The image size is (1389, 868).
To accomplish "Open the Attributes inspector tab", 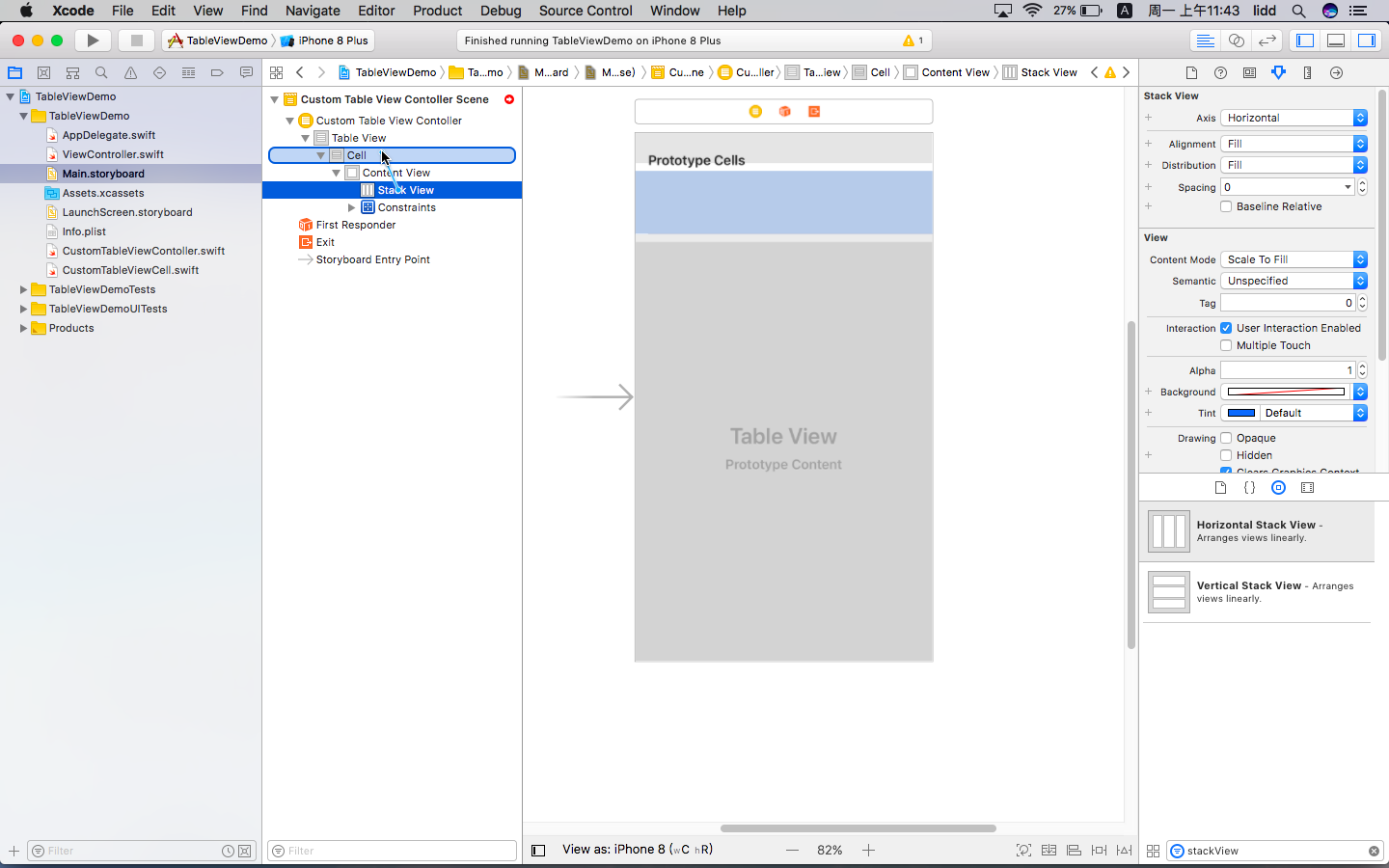I will coord(1278,72).
